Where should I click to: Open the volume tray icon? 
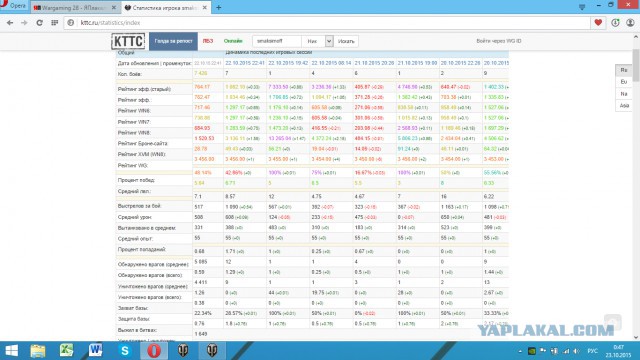[x=576, y=351]
